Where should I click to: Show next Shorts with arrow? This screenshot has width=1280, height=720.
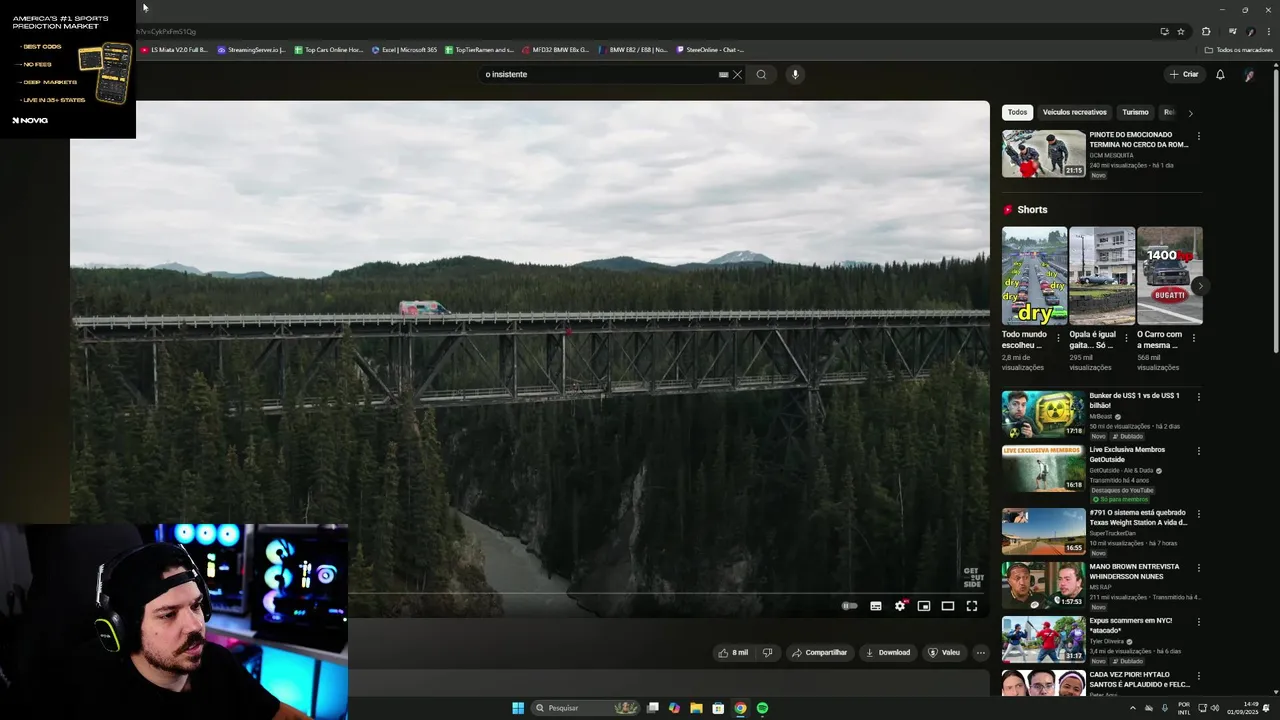click(1200, 286)
